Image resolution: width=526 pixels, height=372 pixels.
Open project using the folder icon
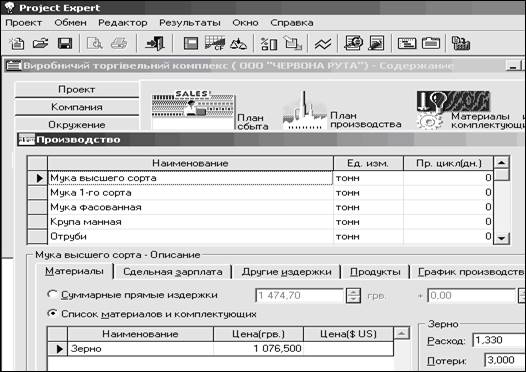pyautogui.click(x=41, y=44)
